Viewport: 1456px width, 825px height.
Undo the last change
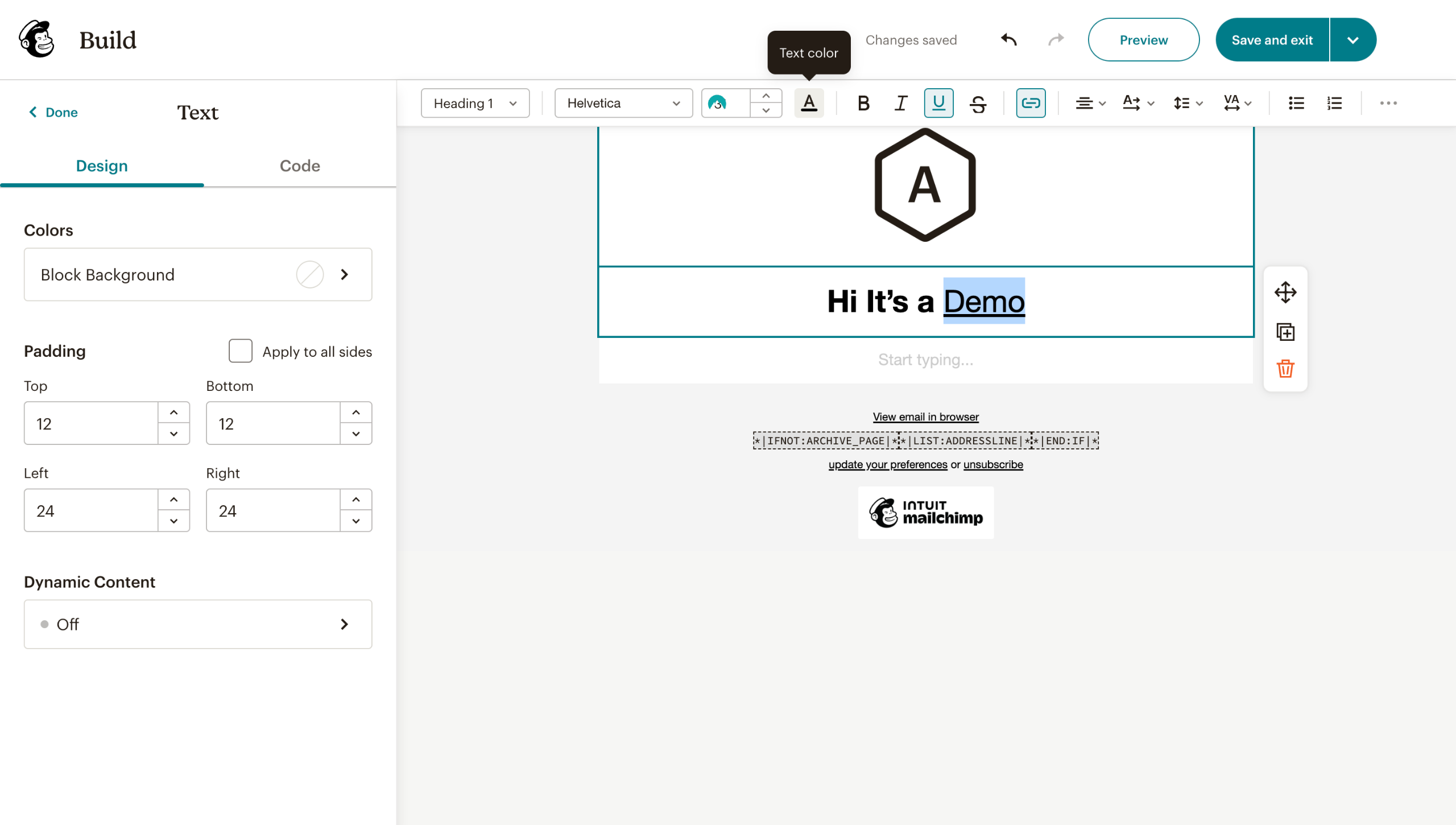1009,40
